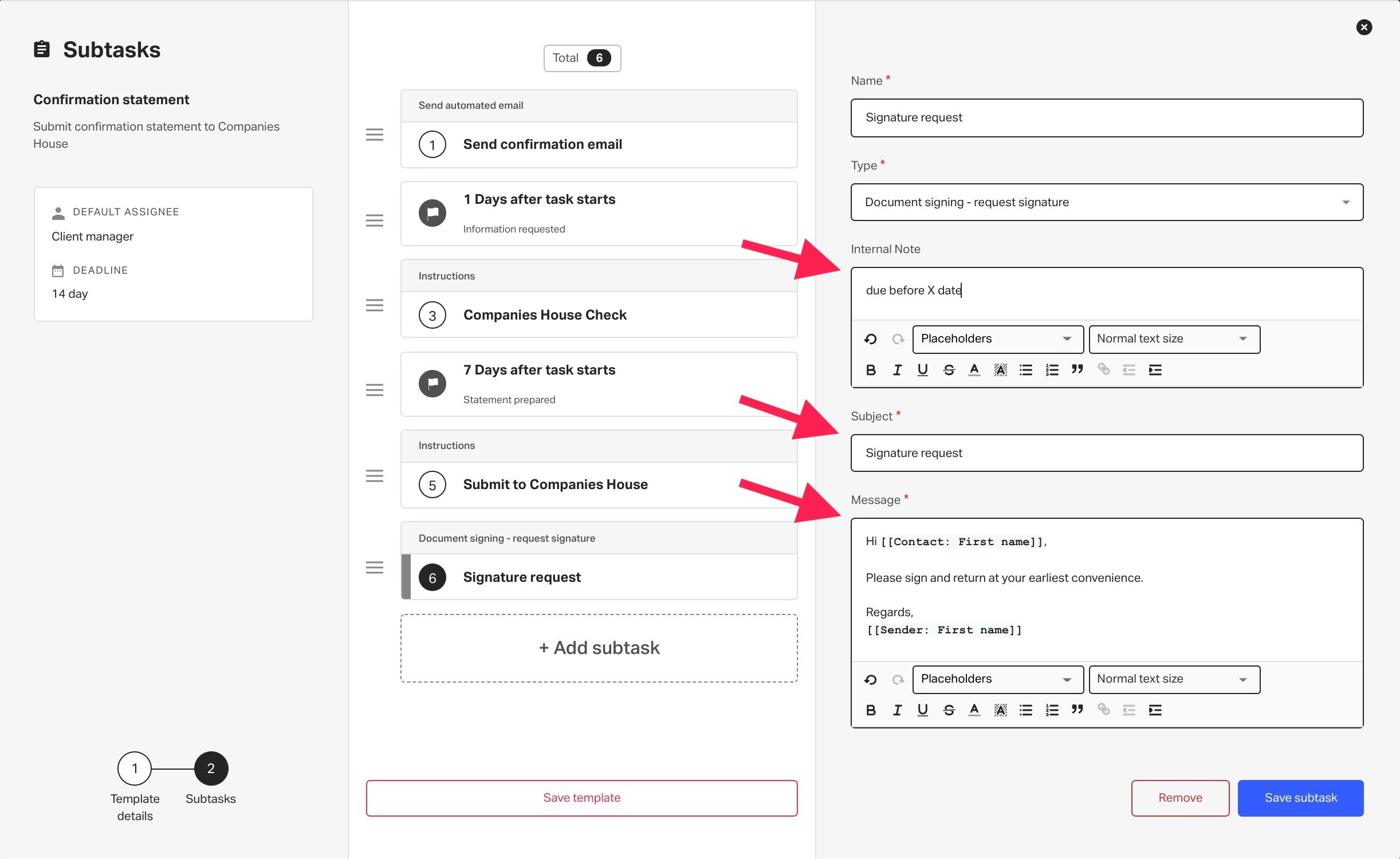
Task: Click link icon in Message toolbar
Action: tap(1103, 710)
